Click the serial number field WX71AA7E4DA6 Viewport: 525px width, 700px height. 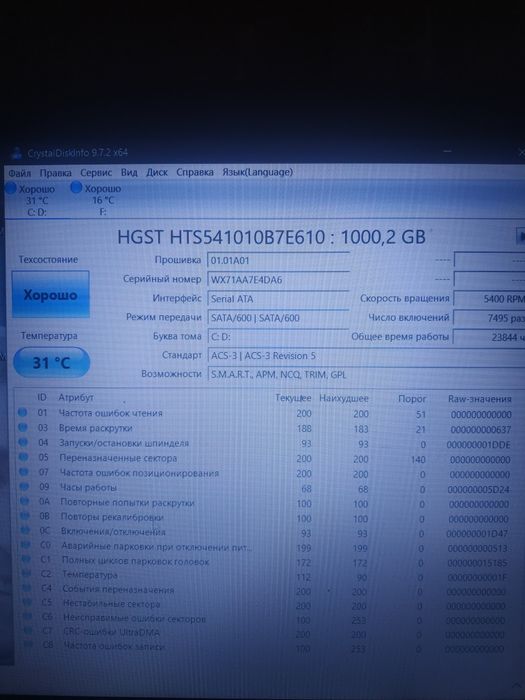(x=278, y=280)
